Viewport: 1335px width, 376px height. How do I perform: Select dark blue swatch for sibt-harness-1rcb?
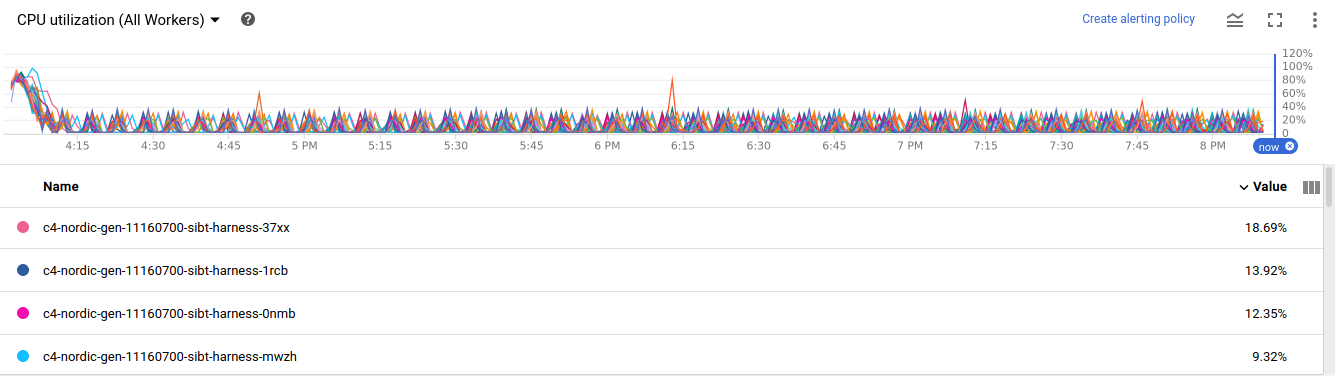click(x=23, y=271)
